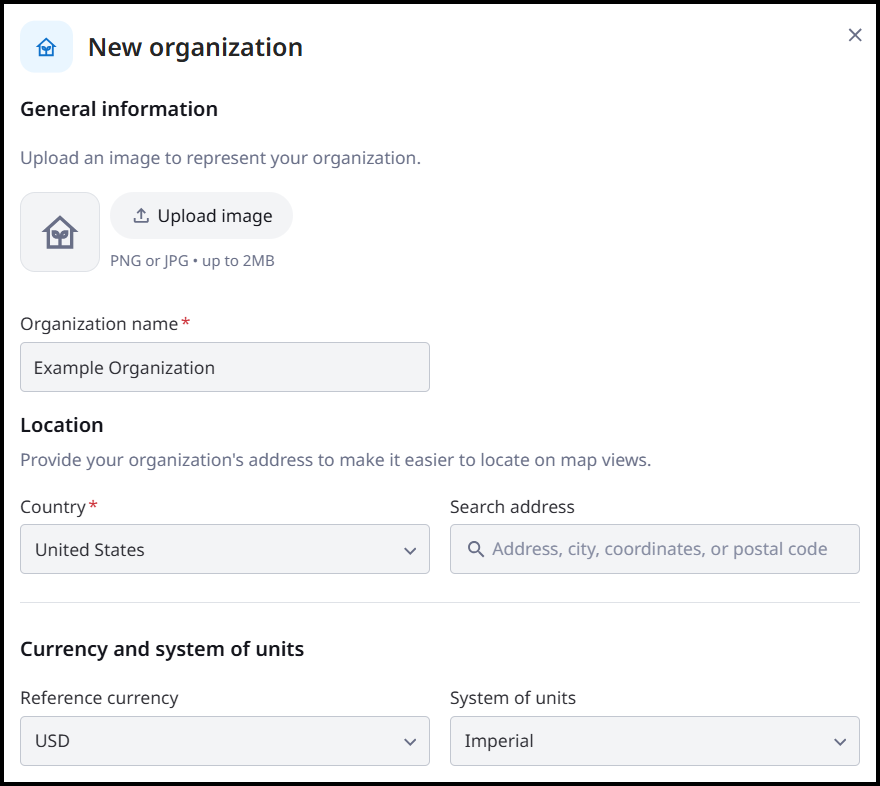The height and width of the screenshot is (786, 880).
Task: Click the Country field label
Action: click(x=53, y=507)
